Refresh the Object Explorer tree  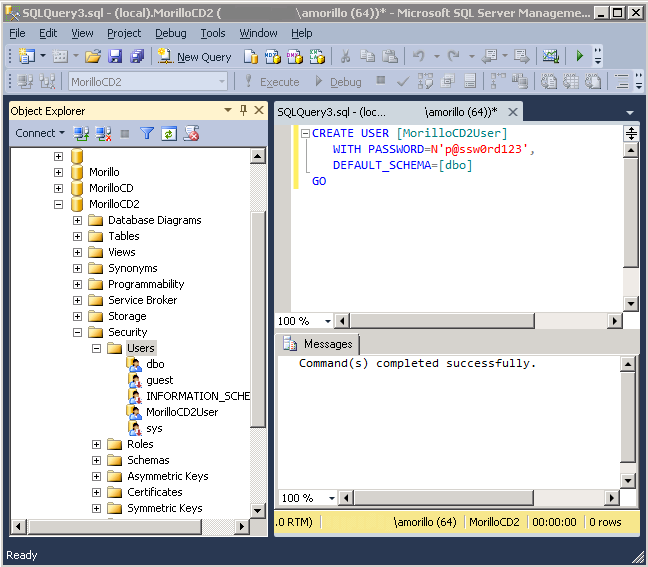pos(169,133)
